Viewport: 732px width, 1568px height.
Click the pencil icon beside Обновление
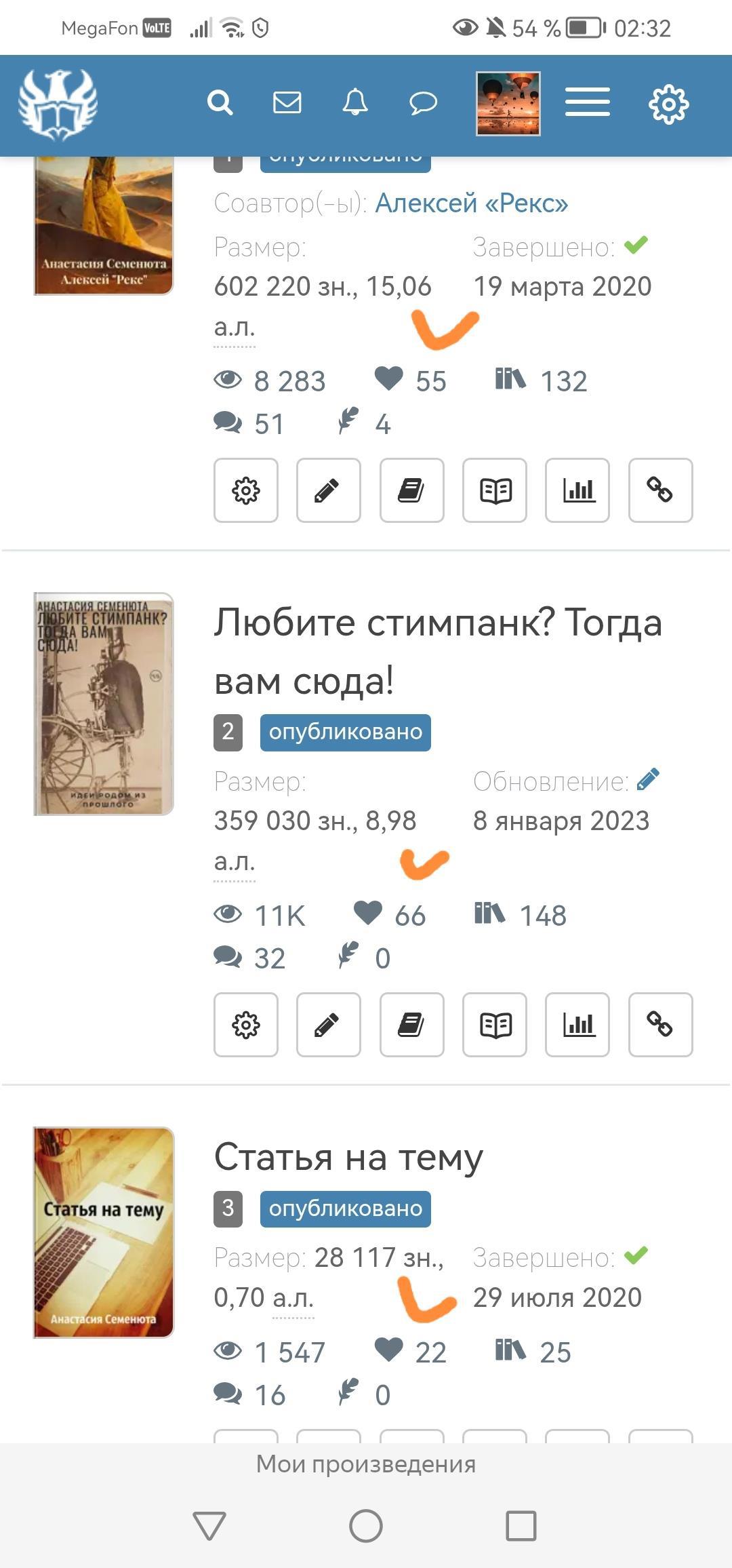coord(648,780)
